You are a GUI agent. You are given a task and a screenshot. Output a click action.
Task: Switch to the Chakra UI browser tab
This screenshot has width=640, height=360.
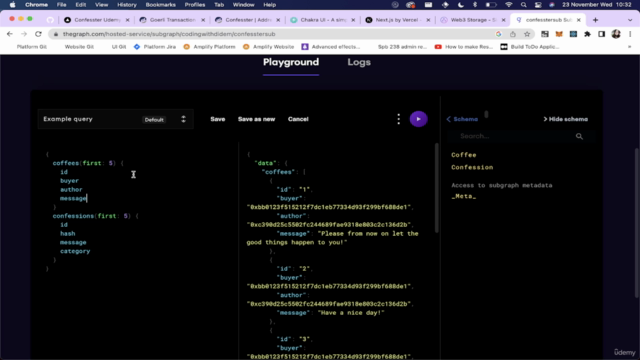[x=323, y=20]
